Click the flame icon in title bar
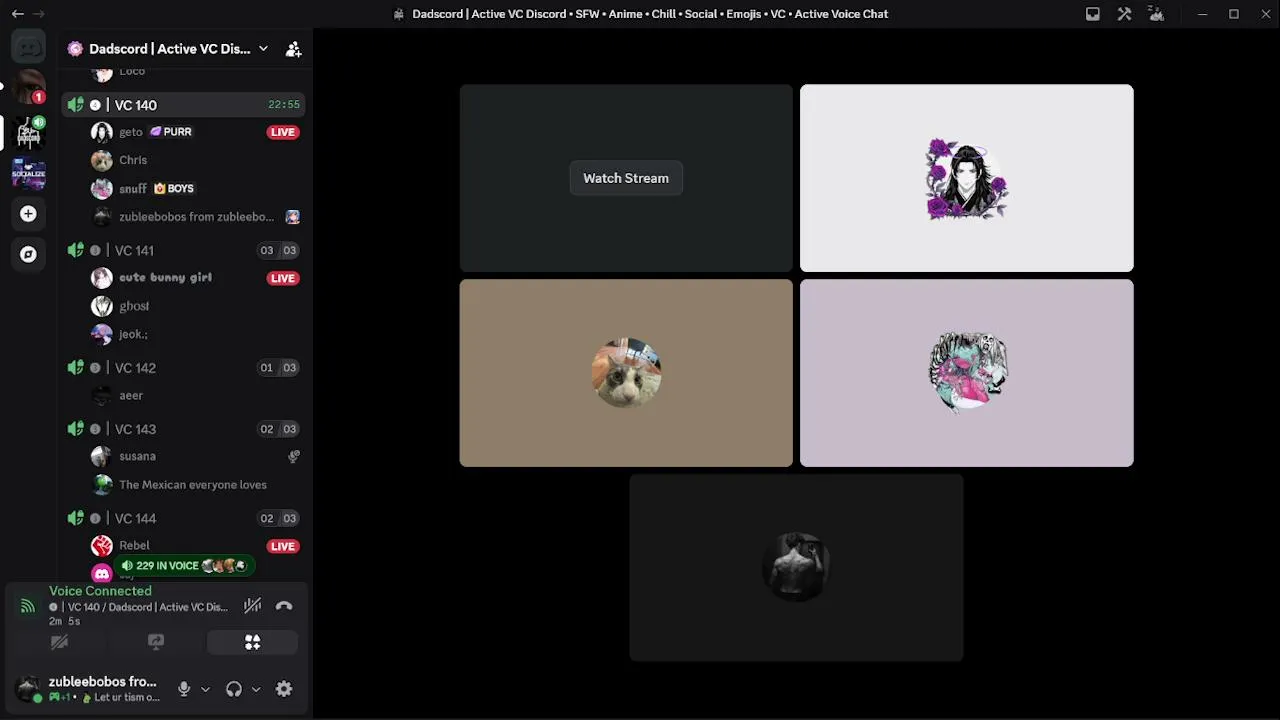The width and height of the screenshot is (1280, 720). pyautogui.click(x=1157, y=14)
